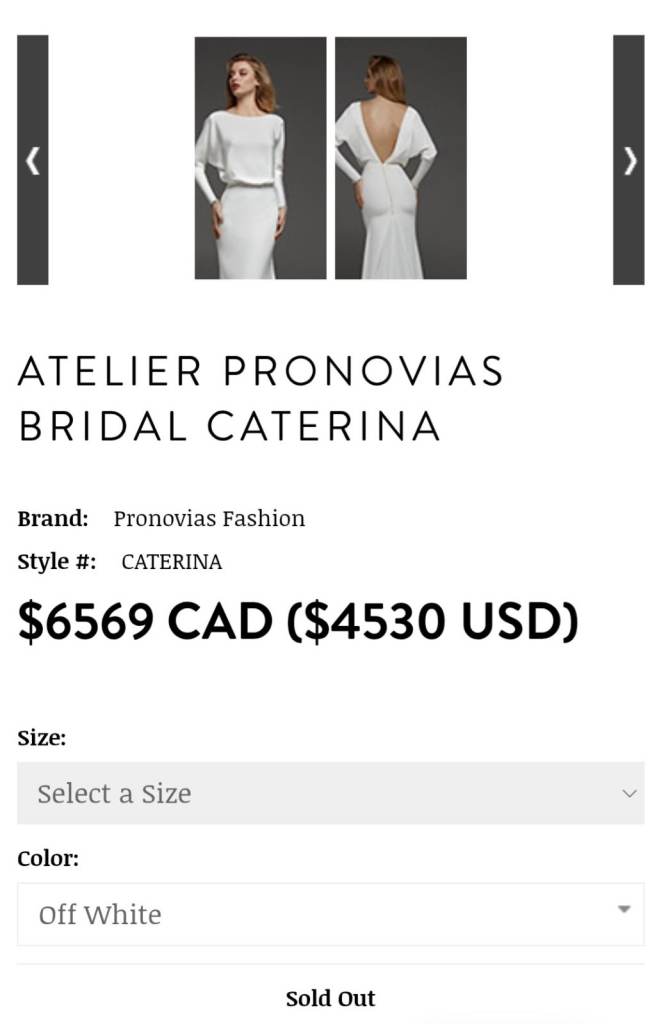The image size is (652, 1024).
Task: Click the Style #: label
Action: [x=57, y=562]
